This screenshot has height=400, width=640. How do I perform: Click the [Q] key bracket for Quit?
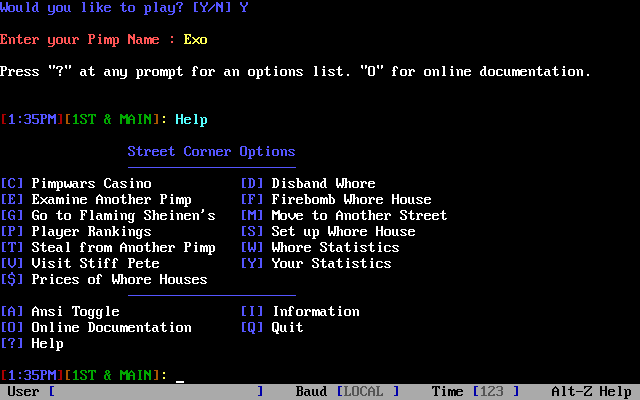tap(252, 327)
